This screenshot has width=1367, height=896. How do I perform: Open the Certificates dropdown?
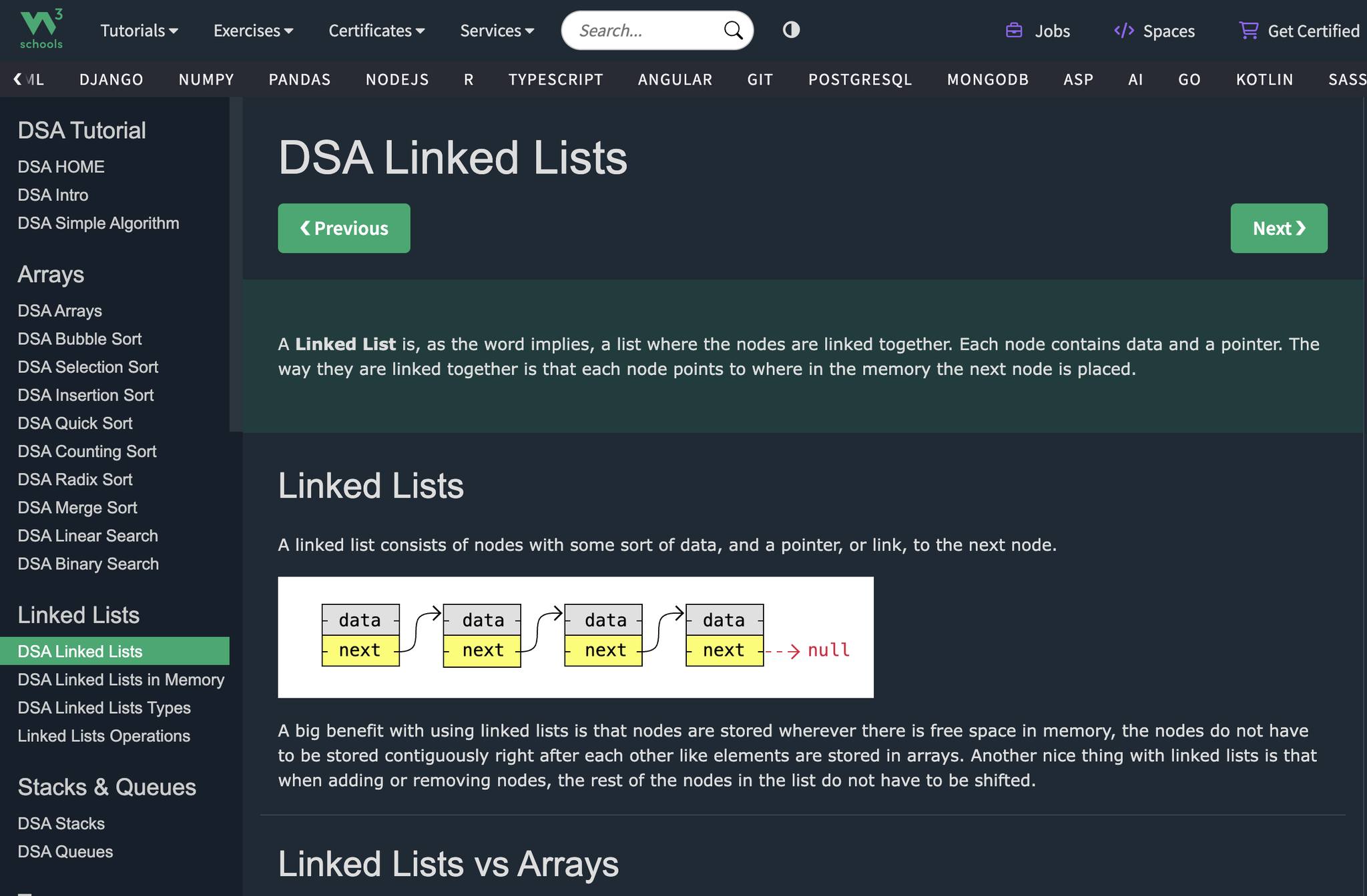click(x=376, y=31)
